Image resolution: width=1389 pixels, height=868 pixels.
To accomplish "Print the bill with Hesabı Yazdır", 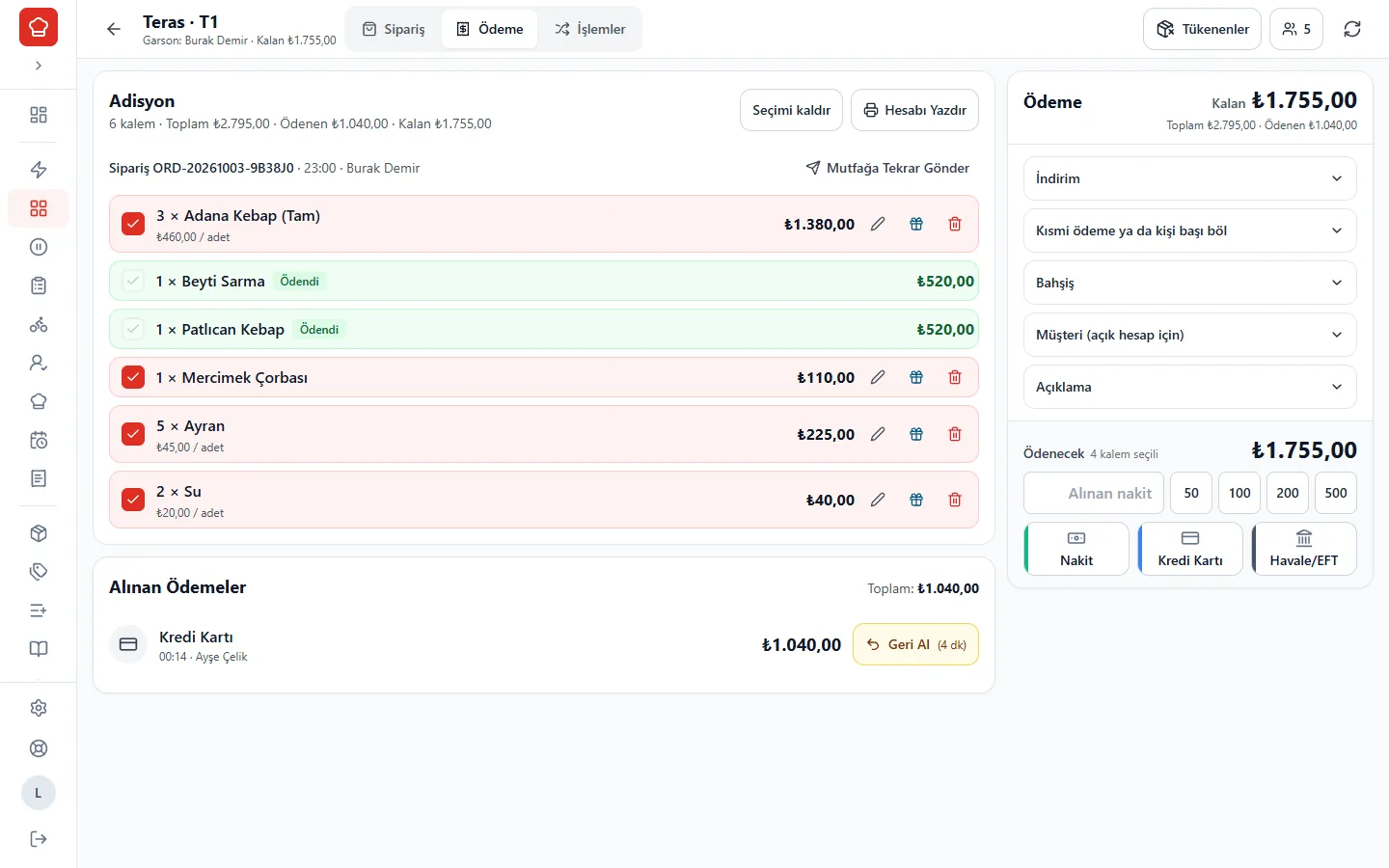I will 914,110.
